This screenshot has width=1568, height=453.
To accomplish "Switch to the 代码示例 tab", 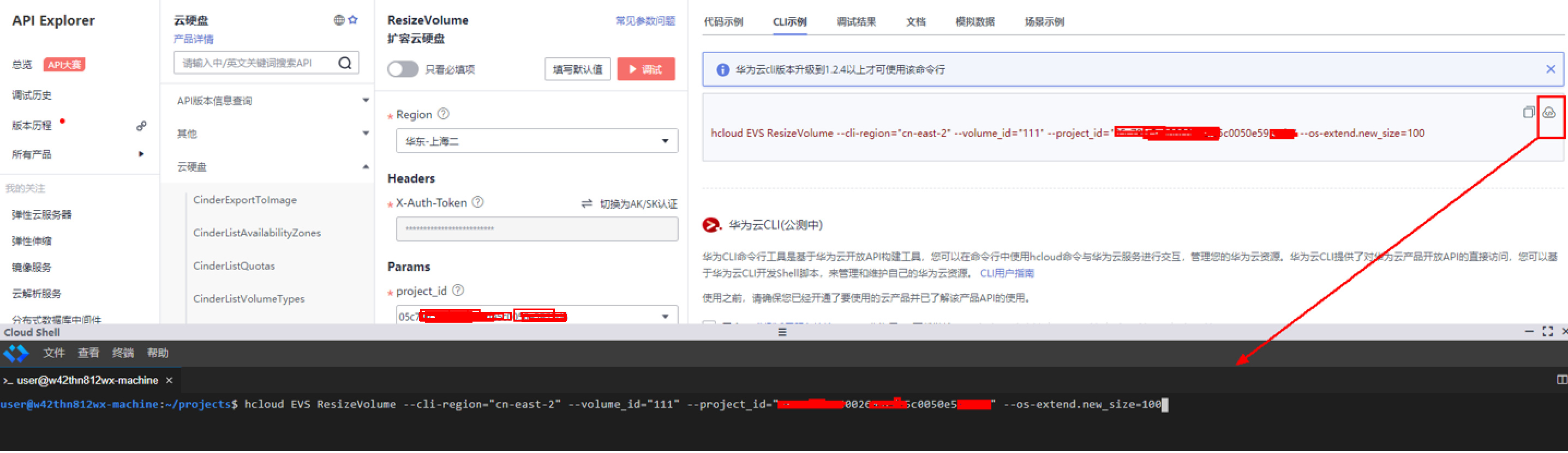I will click(x=723, y=22).
